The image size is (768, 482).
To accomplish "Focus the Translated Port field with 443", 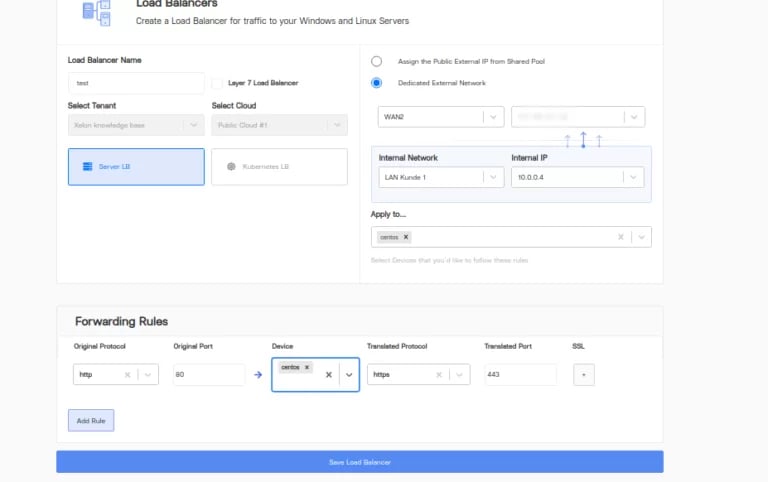I will coord(520,375).
